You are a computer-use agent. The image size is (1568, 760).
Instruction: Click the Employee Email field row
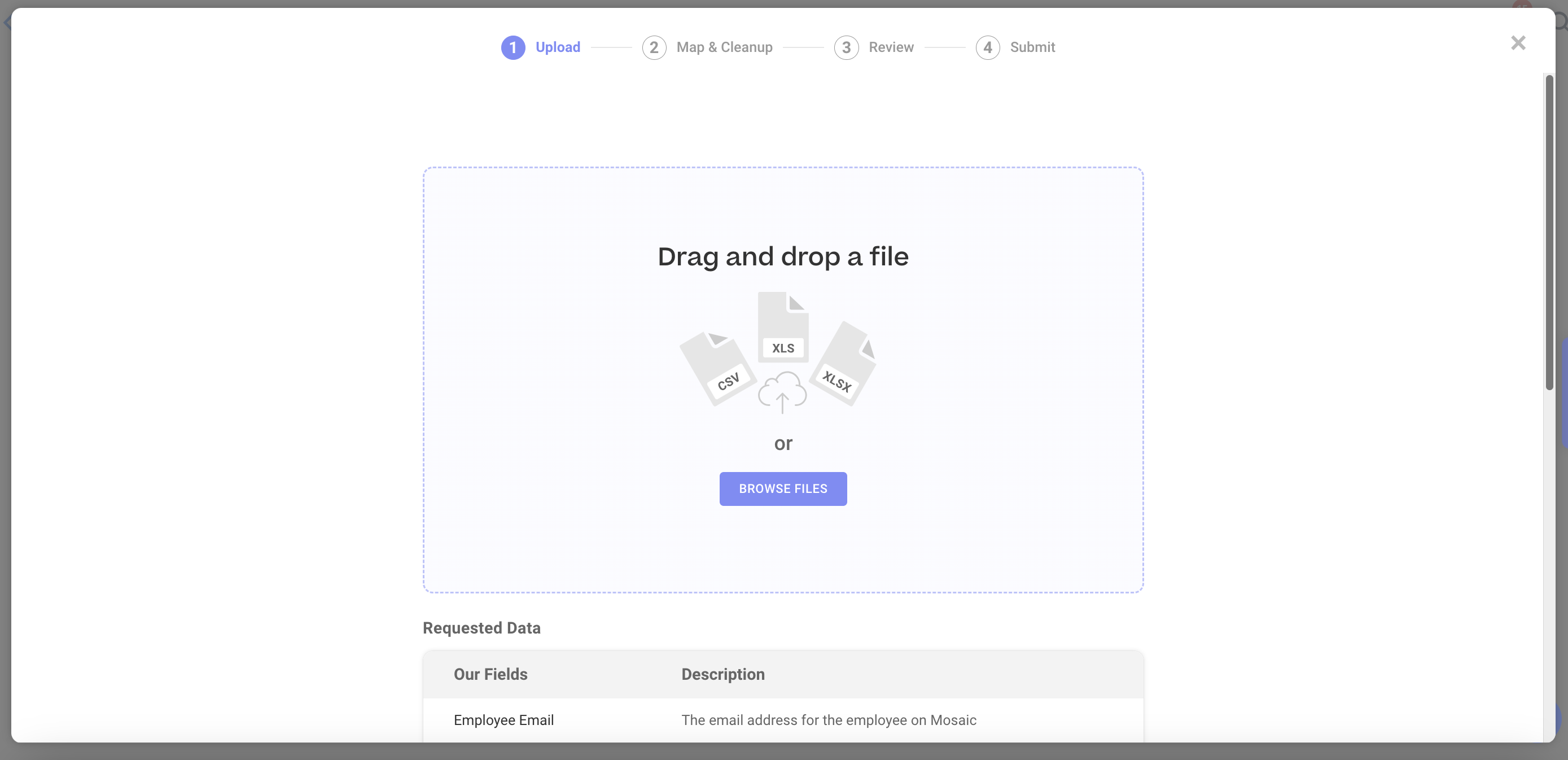pos(503,720)
